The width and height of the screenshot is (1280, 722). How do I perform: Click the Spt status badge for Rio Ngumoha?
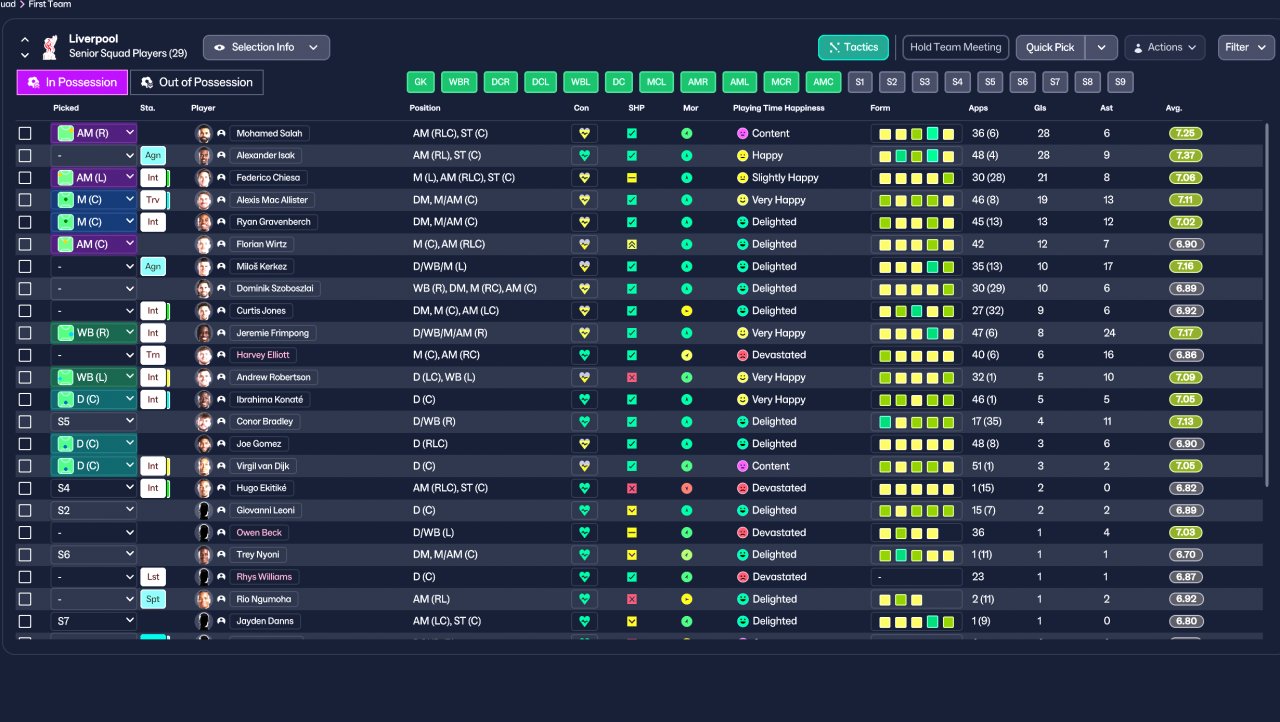pos(153,599)
